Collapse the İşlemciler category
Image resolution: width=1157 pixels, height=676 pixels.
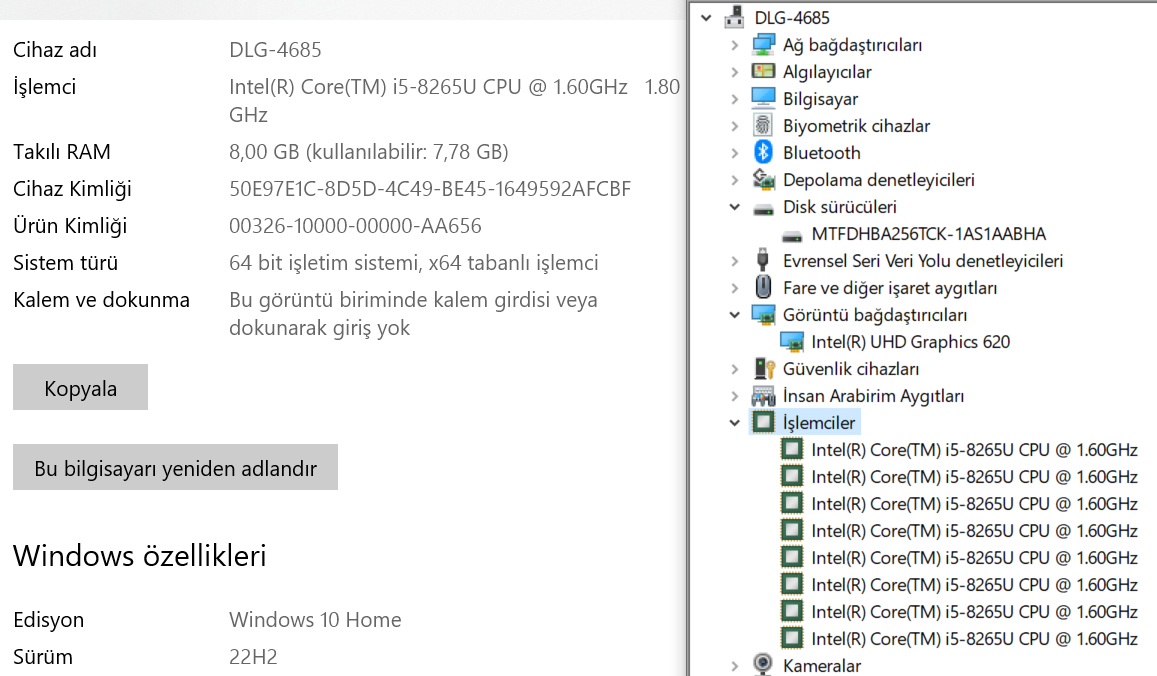[736, 423]
